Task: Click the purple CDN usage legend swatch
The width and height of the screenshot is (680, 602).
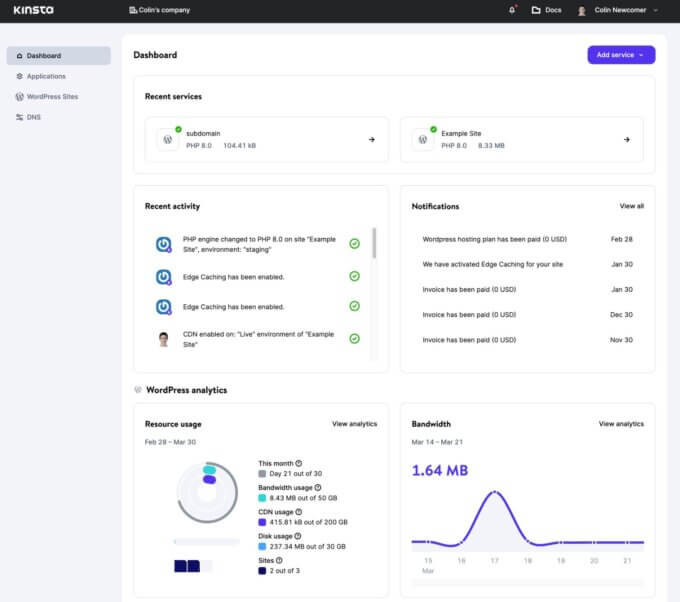Action: 262,522
